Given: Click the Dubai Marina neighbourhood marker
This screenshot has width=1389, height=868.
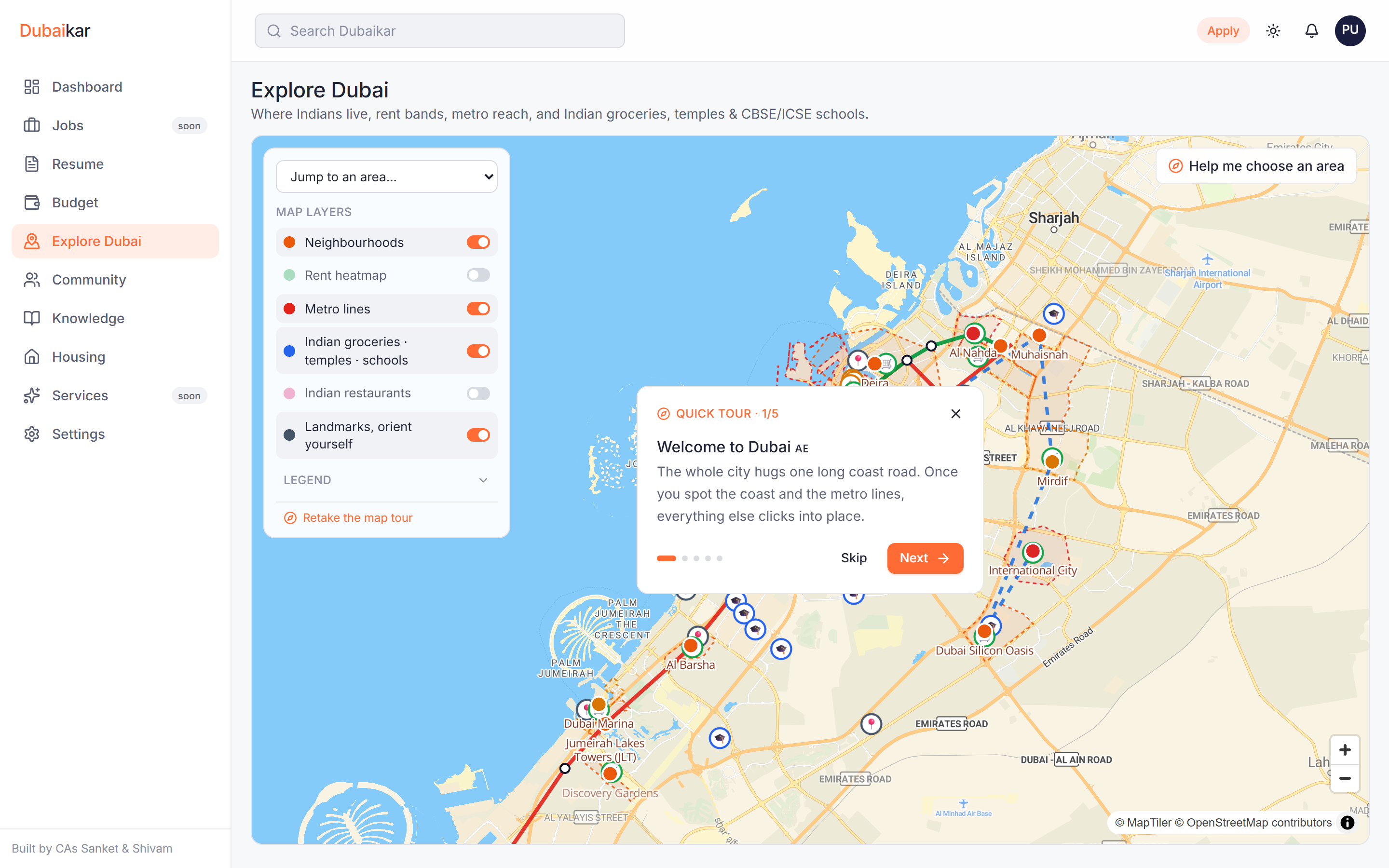Looking at the screenshot, I should pyautogui.click(x=599, y=704).
